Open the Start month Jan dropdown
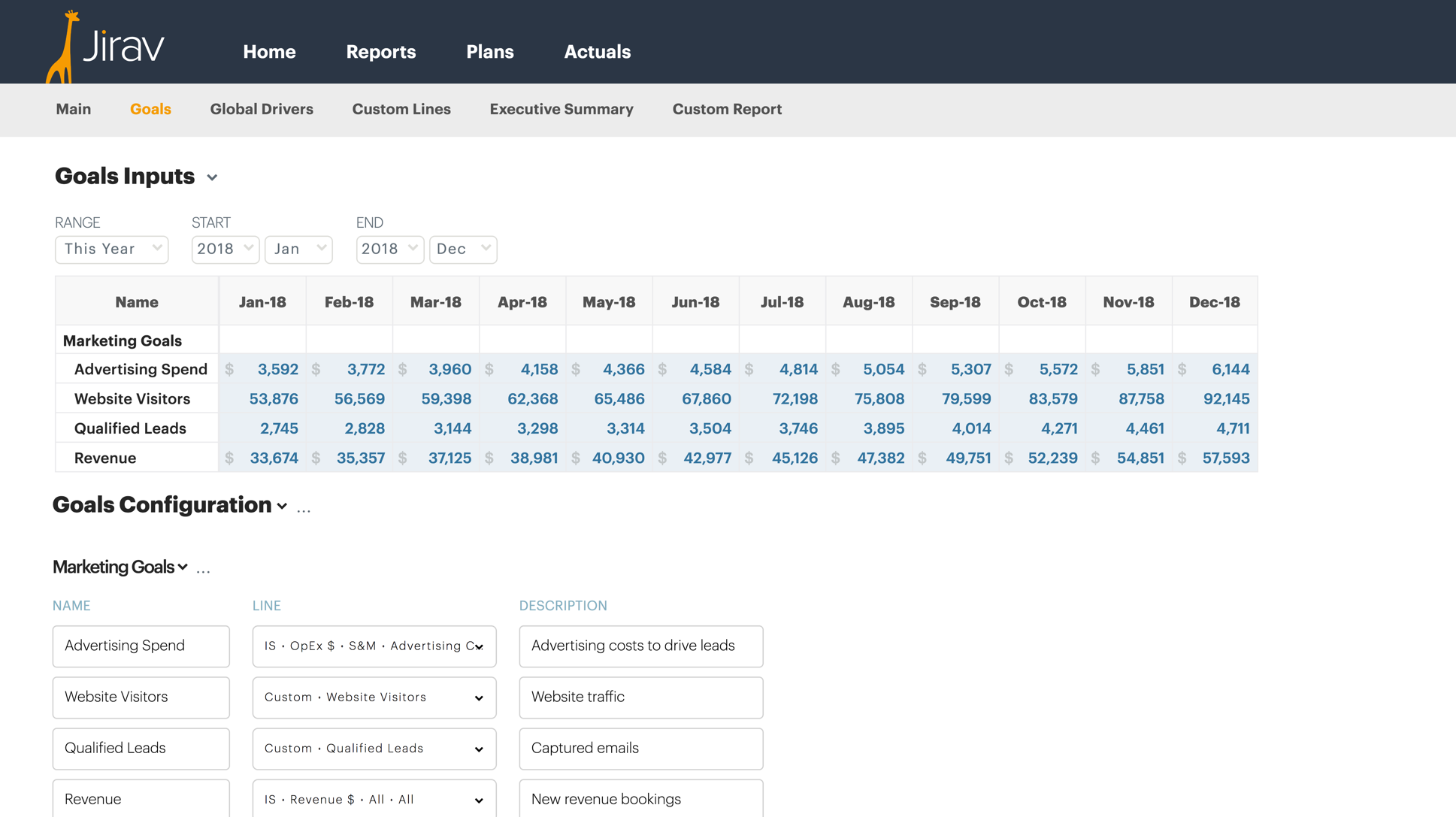Viewport: 1456px width, 817px height. [x=298, y=249]
